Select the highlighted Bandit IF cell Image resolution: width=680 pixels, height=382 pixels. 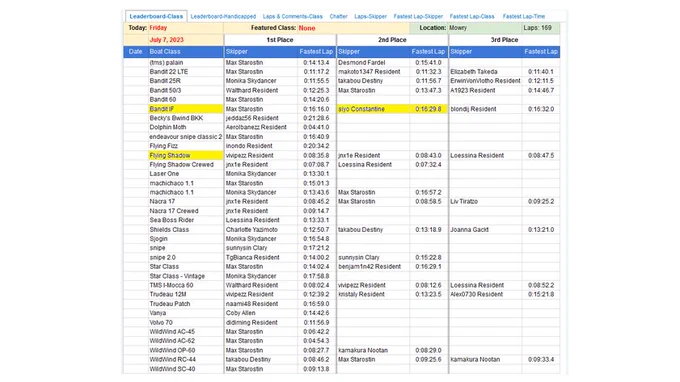tap(186, 109)
